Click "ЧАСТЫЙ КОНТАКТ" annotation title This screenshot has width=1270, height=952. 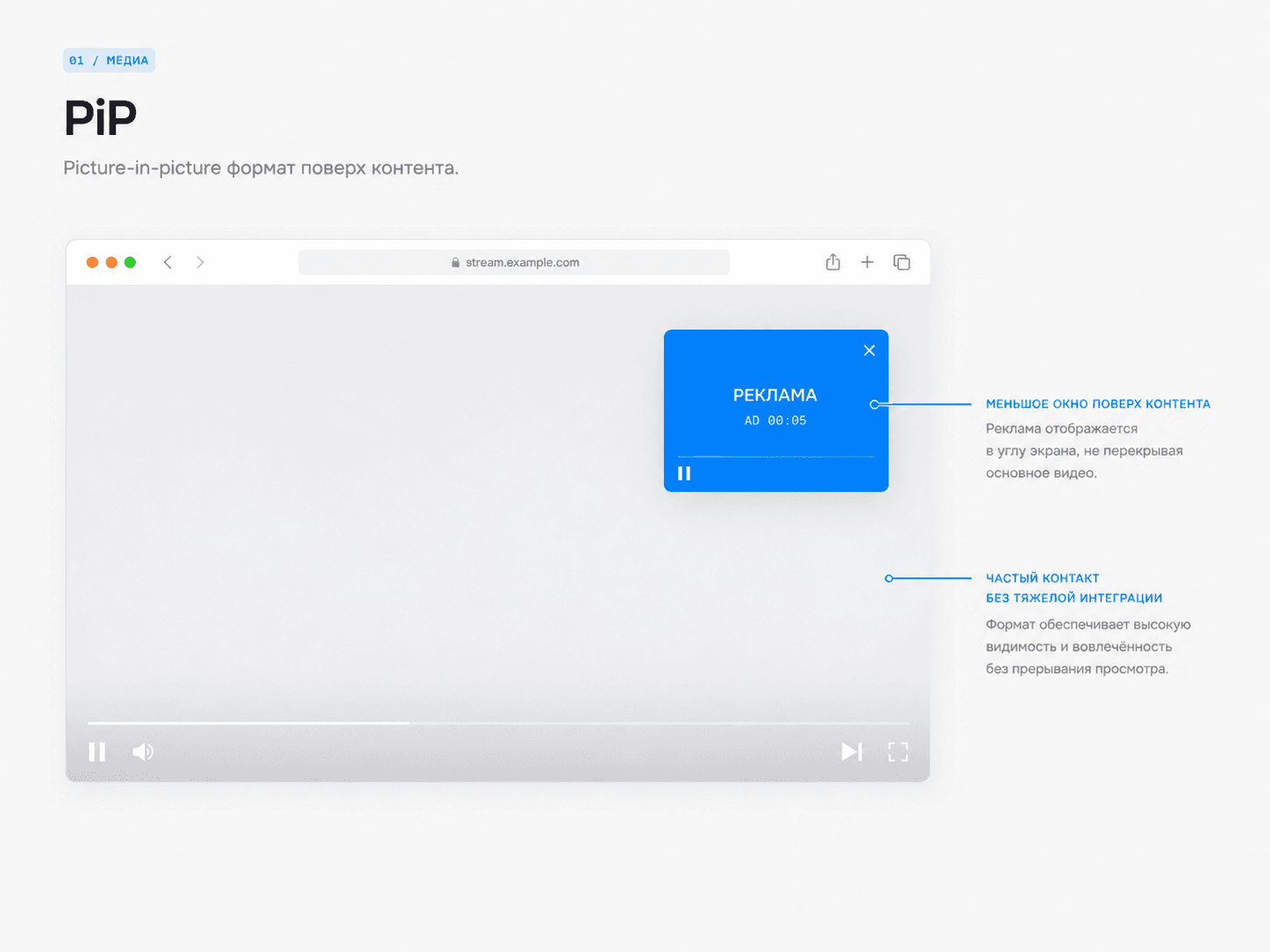click(x=1043, y=579)
